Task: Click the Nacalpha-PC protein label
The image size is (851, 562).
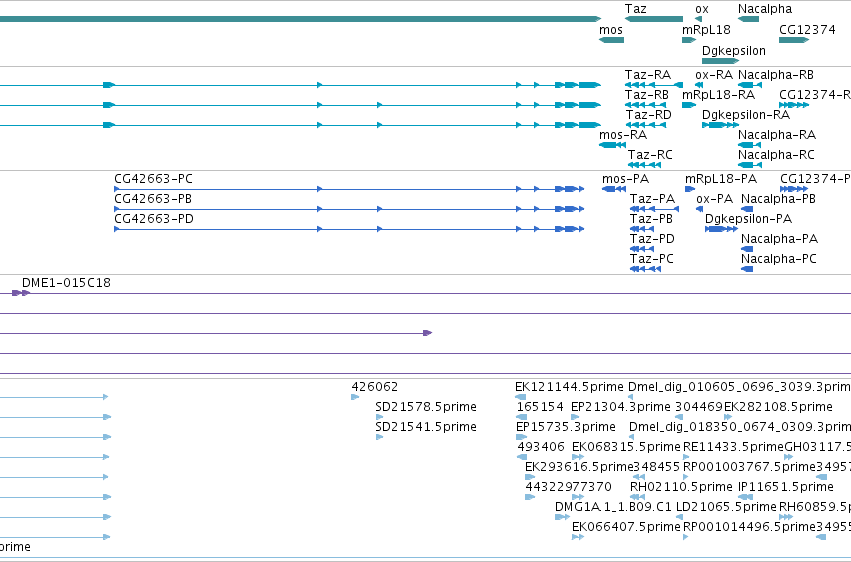Action: (779, 259)
